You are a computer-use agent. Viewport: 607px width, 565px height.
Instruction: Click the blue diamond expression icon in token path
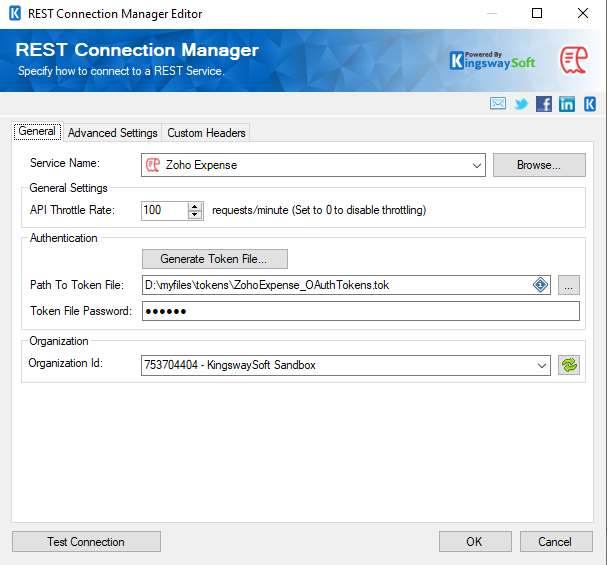click(x=540, y=285)
